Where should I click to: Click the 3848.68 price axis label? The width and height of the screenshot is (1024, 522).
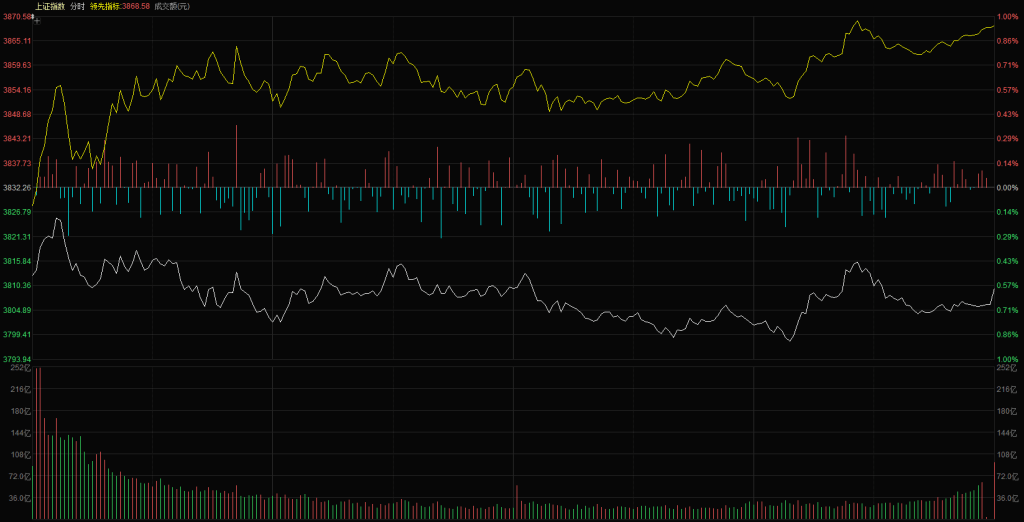(18, 114)
